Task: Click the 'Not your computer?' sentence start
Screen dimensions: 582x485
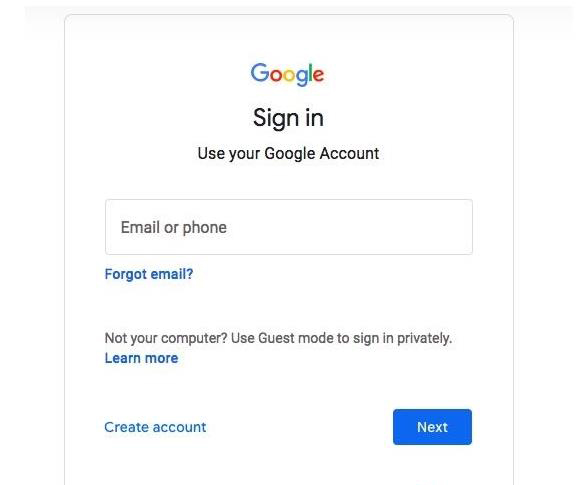Action: (166, 338)
